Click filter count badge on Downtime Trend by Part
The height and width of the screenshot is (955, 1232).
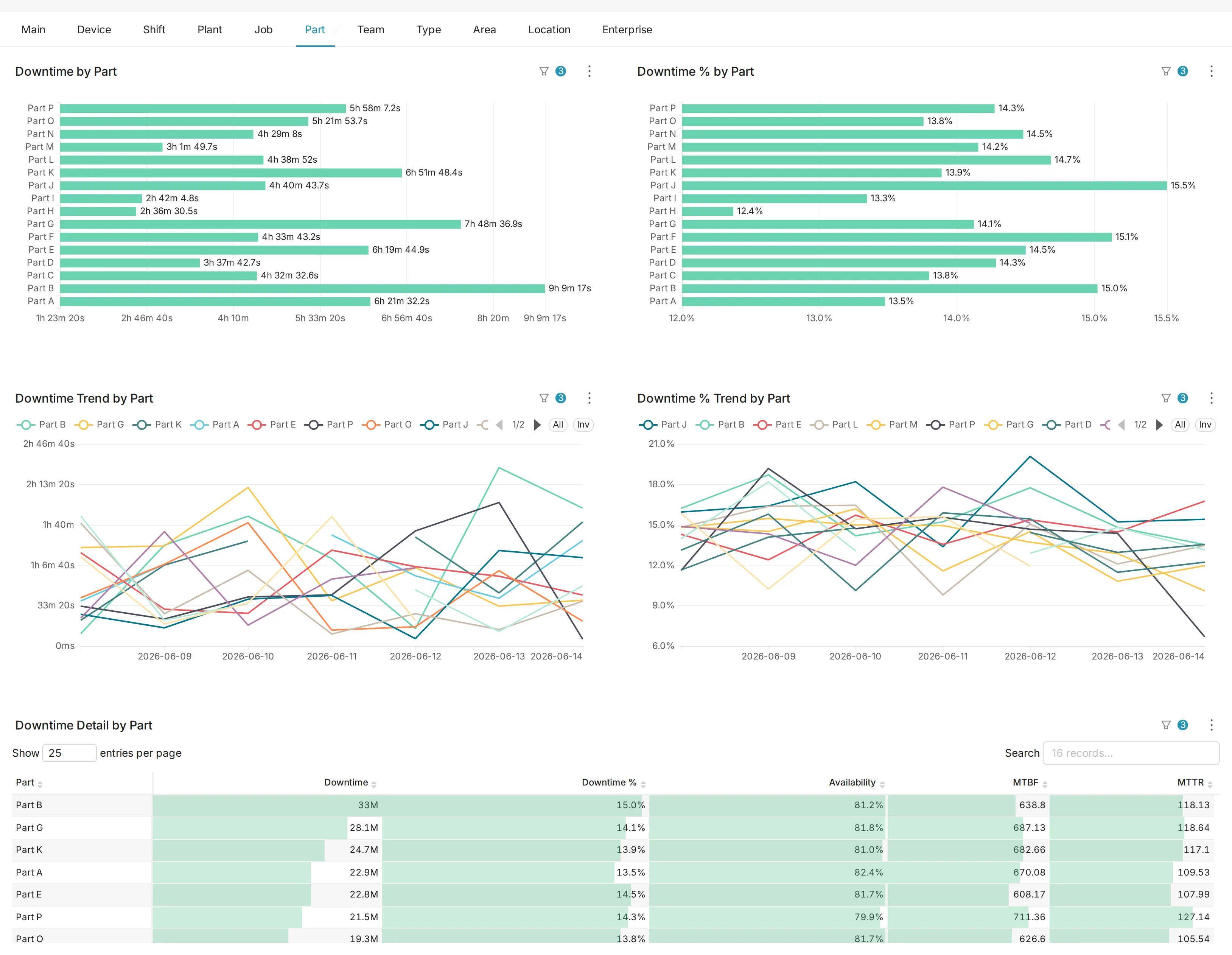561,398
